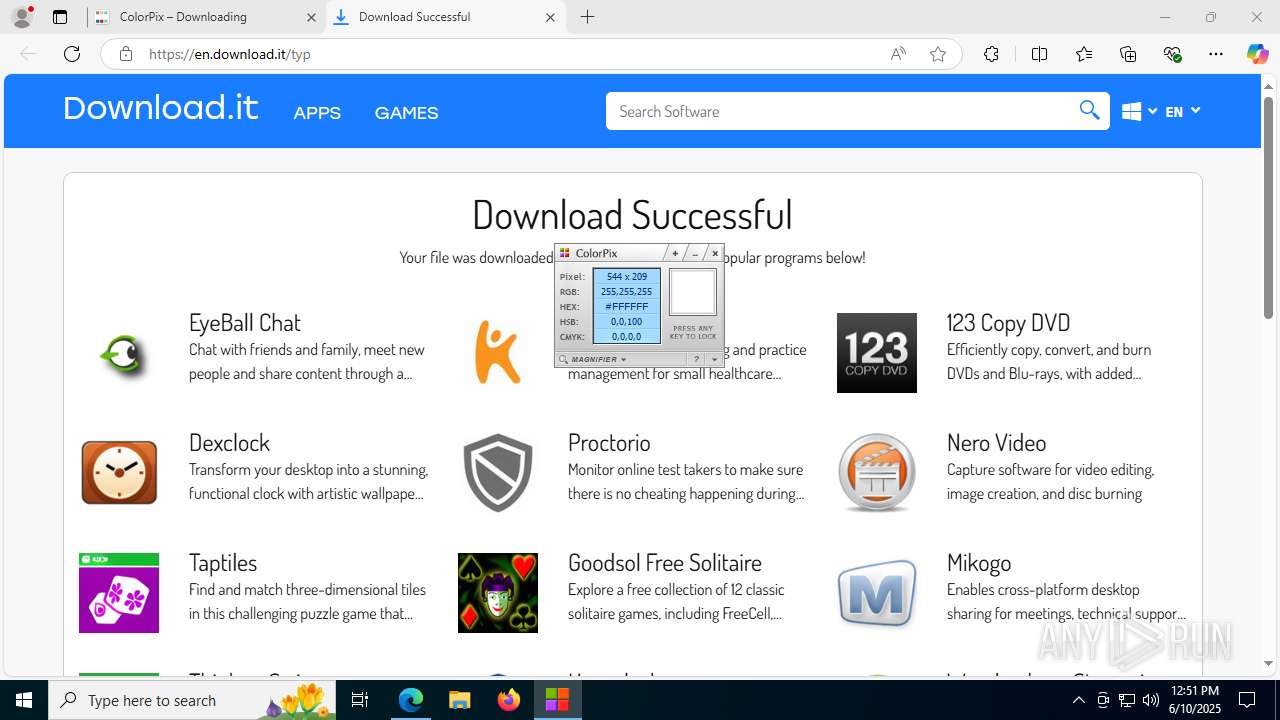Viewport: 1280px width, 720px height.
Task: Click the RGB value 255,255,255 in ColorPix
Action: 627,292
